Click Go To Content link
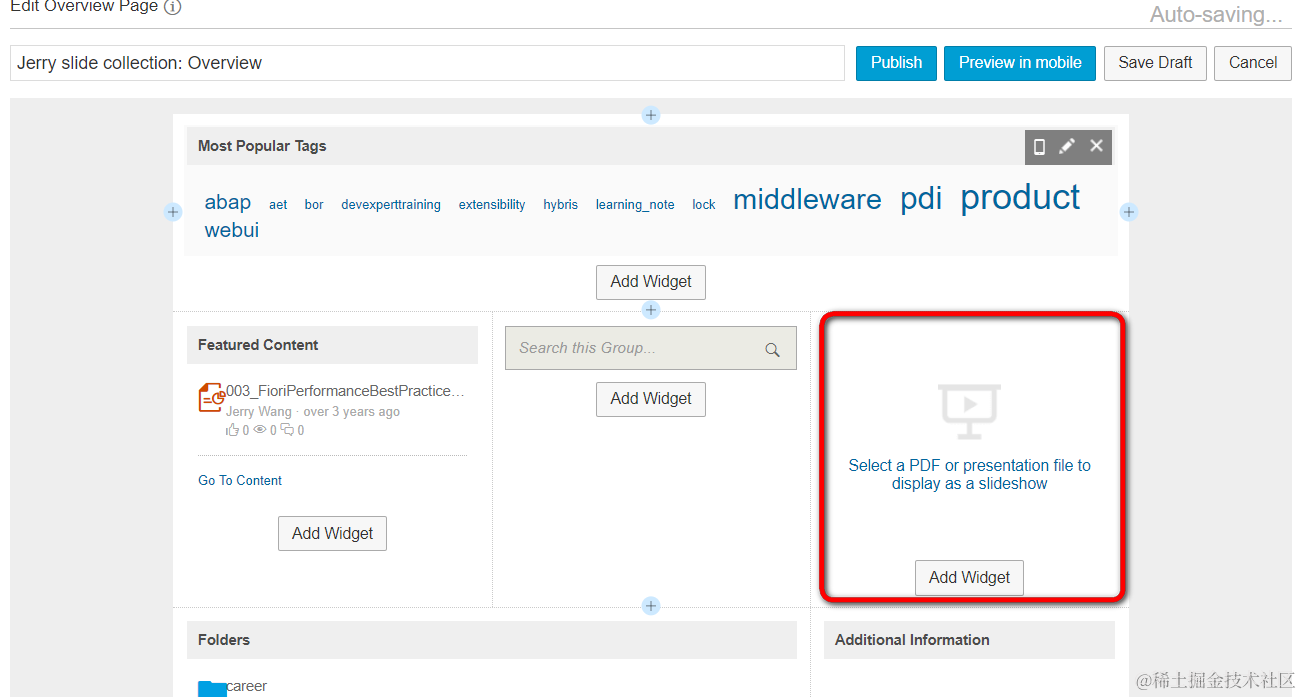The image size is (1302, 697). pos(240,481)
